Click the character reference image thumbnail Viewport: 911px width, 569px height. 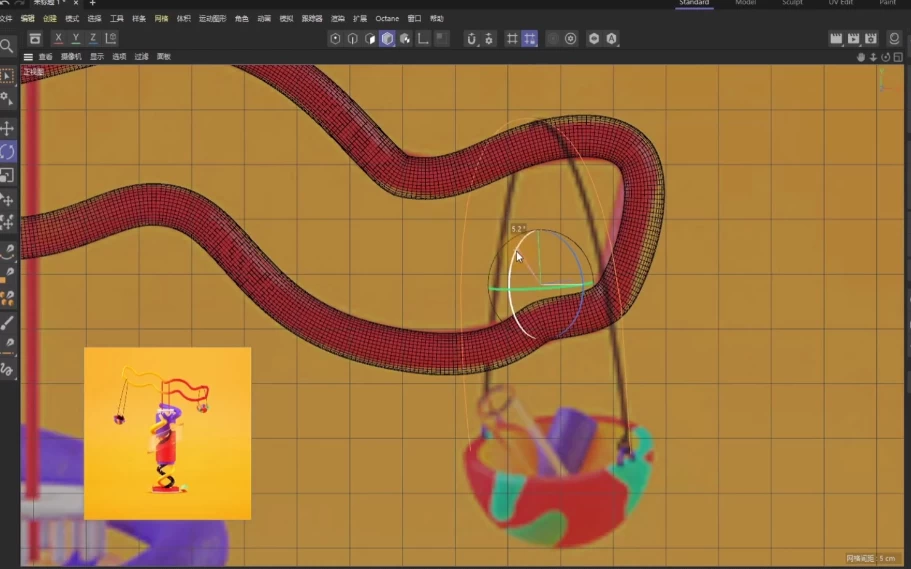click(167, 433)
